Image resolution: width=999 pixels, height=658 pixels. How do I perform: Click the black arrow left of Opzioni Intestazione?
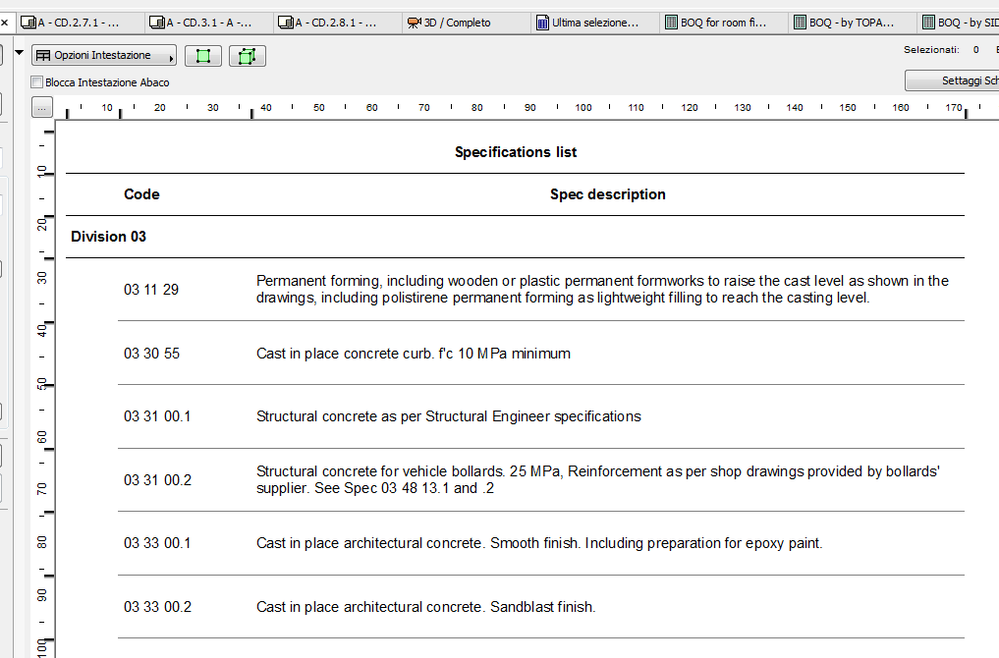19,53
